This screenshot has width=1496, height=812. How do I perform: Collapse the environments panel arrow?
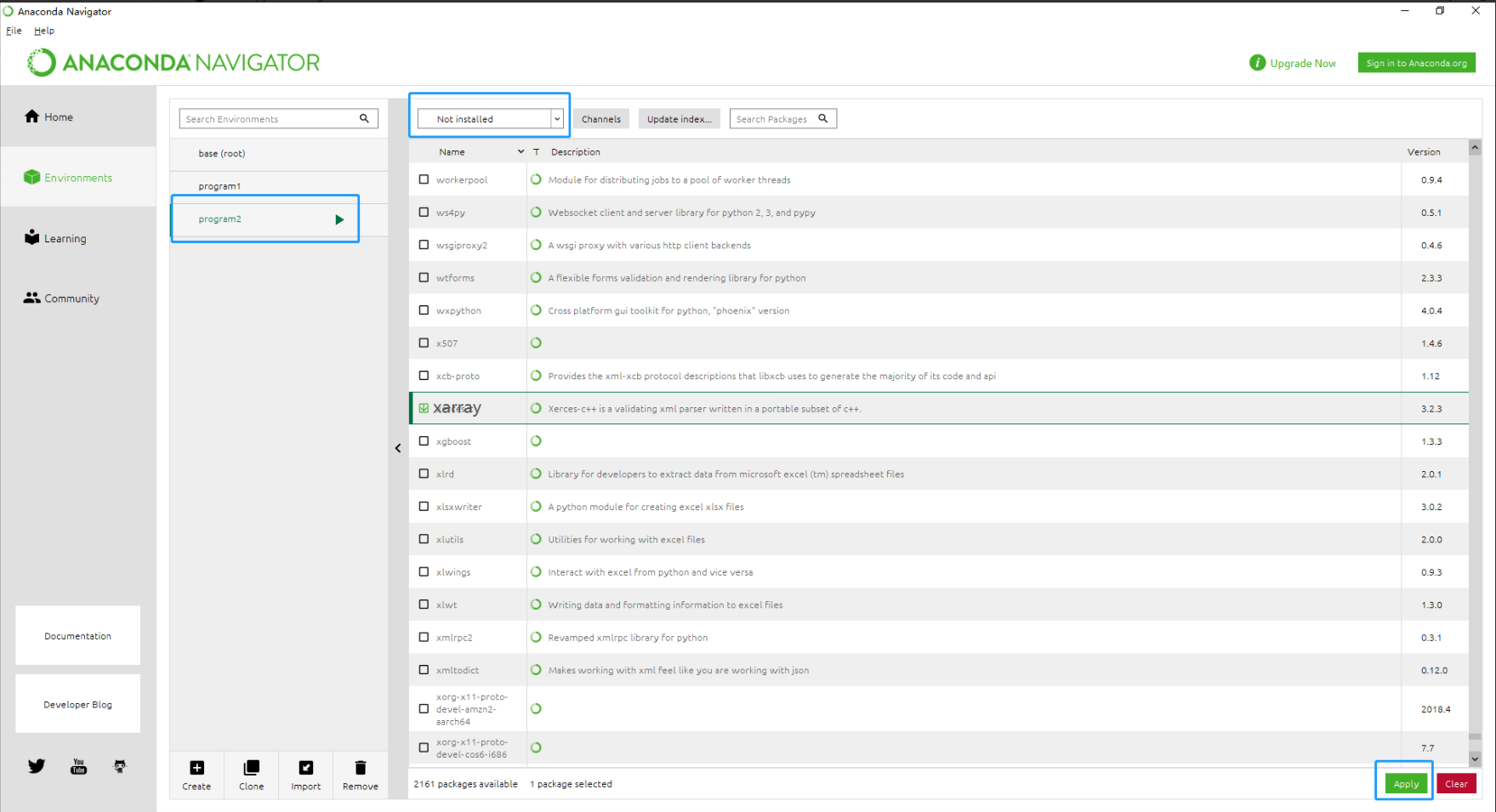398,448
